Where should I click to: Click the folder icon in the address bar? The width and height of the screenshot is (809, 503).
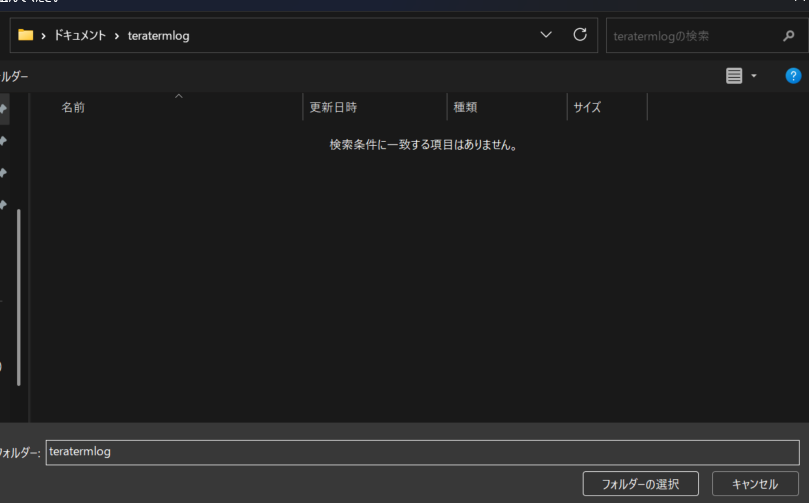(x=26, y=36)
